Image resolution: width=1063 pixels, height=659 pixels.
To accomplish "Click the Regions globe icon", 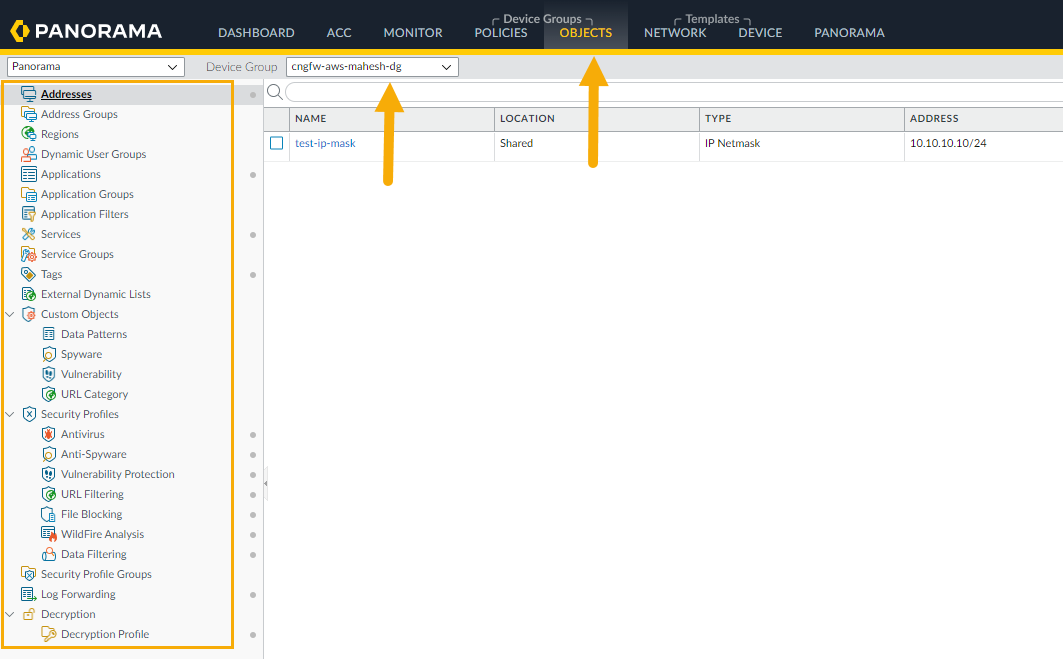I will tap(29, 134).
